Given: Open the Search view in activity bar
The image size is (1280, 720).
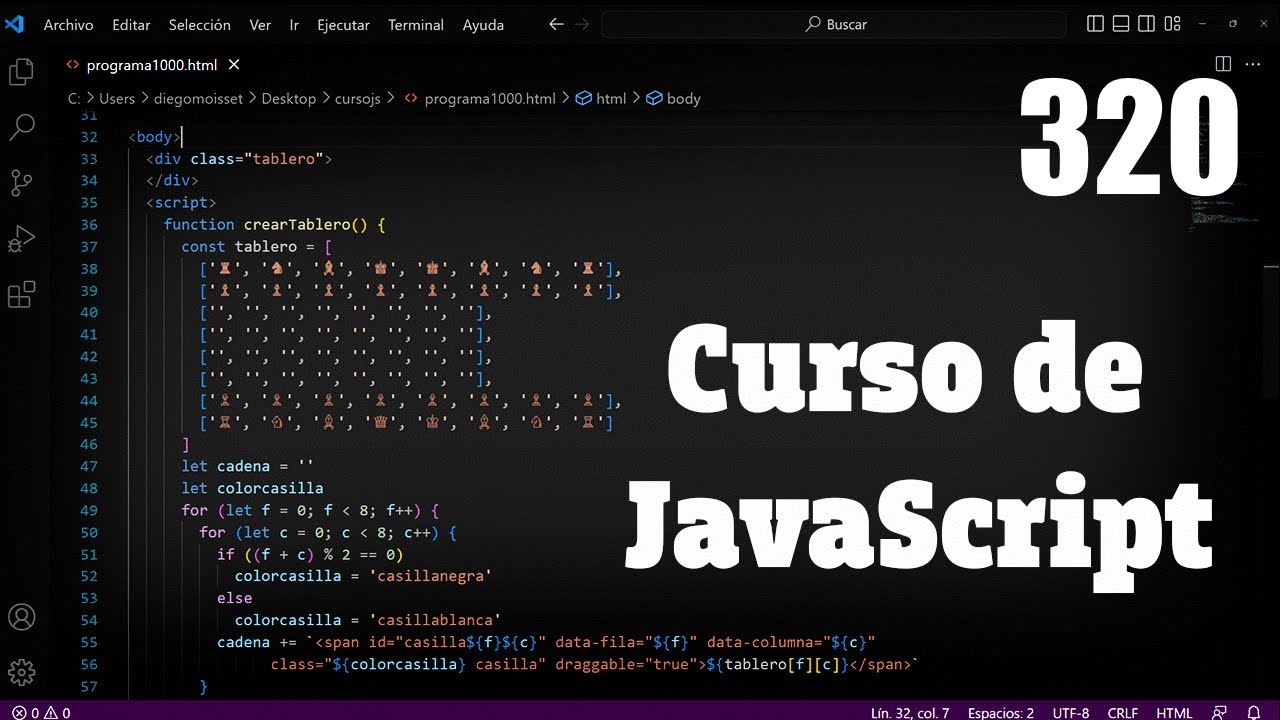Looking at the screenshot, I should point(21,127).
